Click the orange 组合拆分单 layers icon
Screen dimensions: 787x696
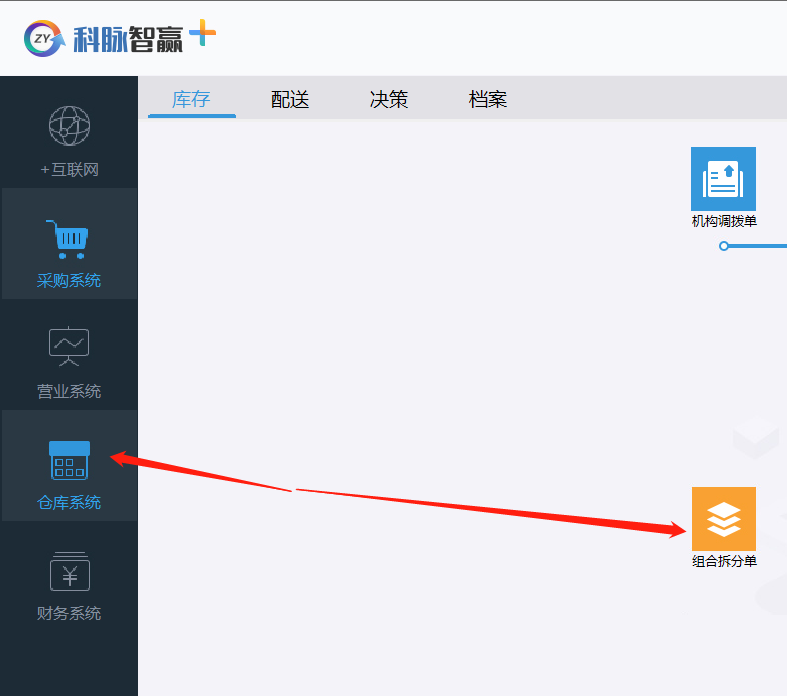[723, 519]
